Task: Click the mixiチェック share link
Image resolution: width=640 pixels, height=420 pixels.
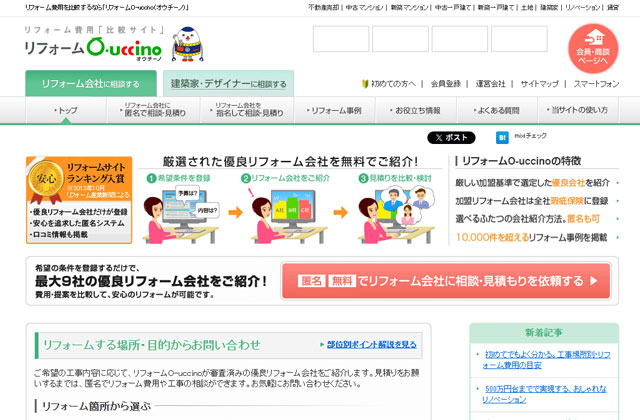Action: coord(530,136)
